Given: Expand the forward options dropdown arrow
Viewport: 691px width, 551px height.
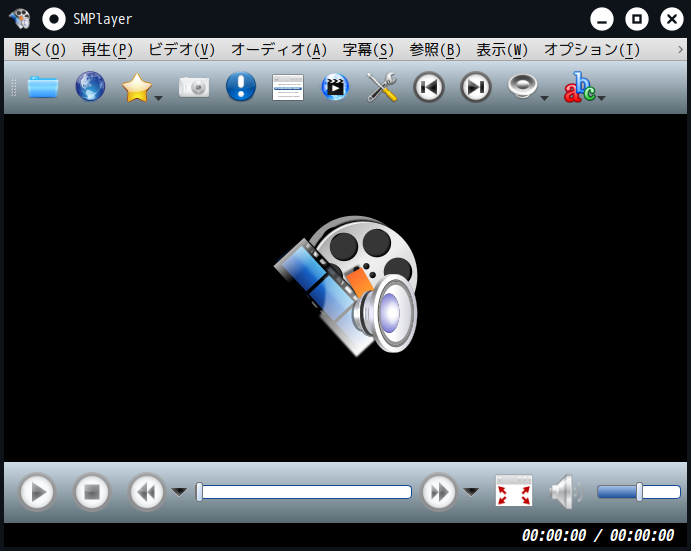Looking at the screenshot, I should pos(471,491).
